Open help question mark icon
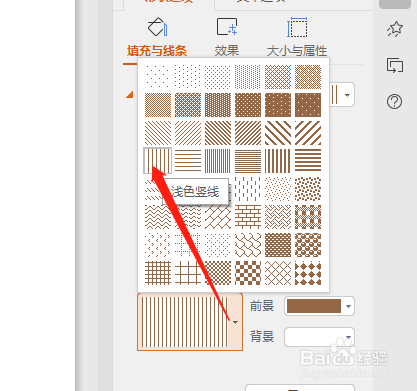Screen dimensions: 417x391 (x=394, y=101)
